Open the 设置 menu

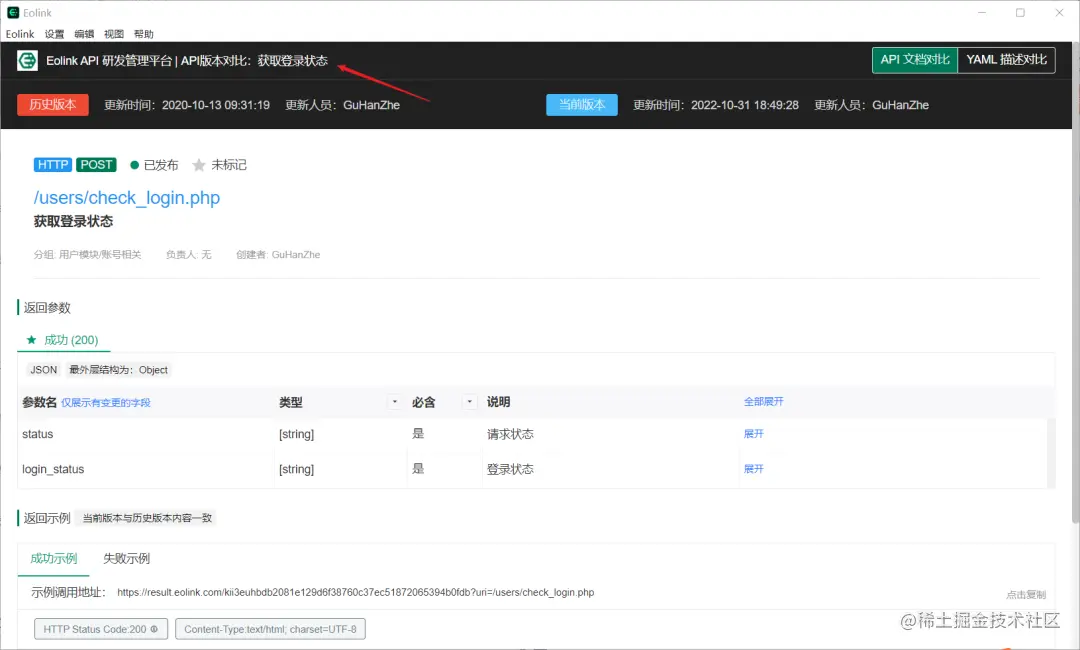(x=54, y=34)
